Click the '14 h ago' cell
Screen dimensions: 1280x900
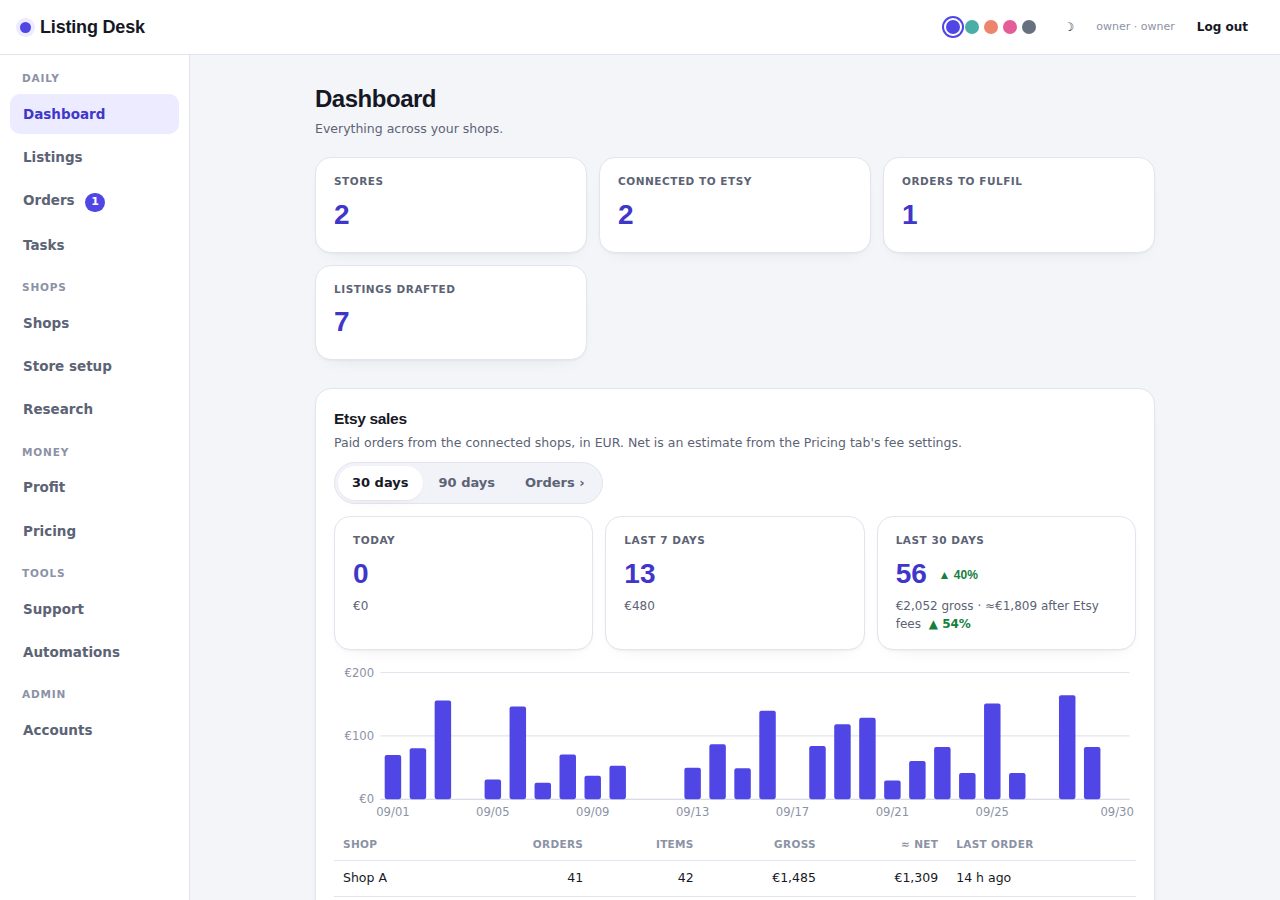(x=983, y=878)
